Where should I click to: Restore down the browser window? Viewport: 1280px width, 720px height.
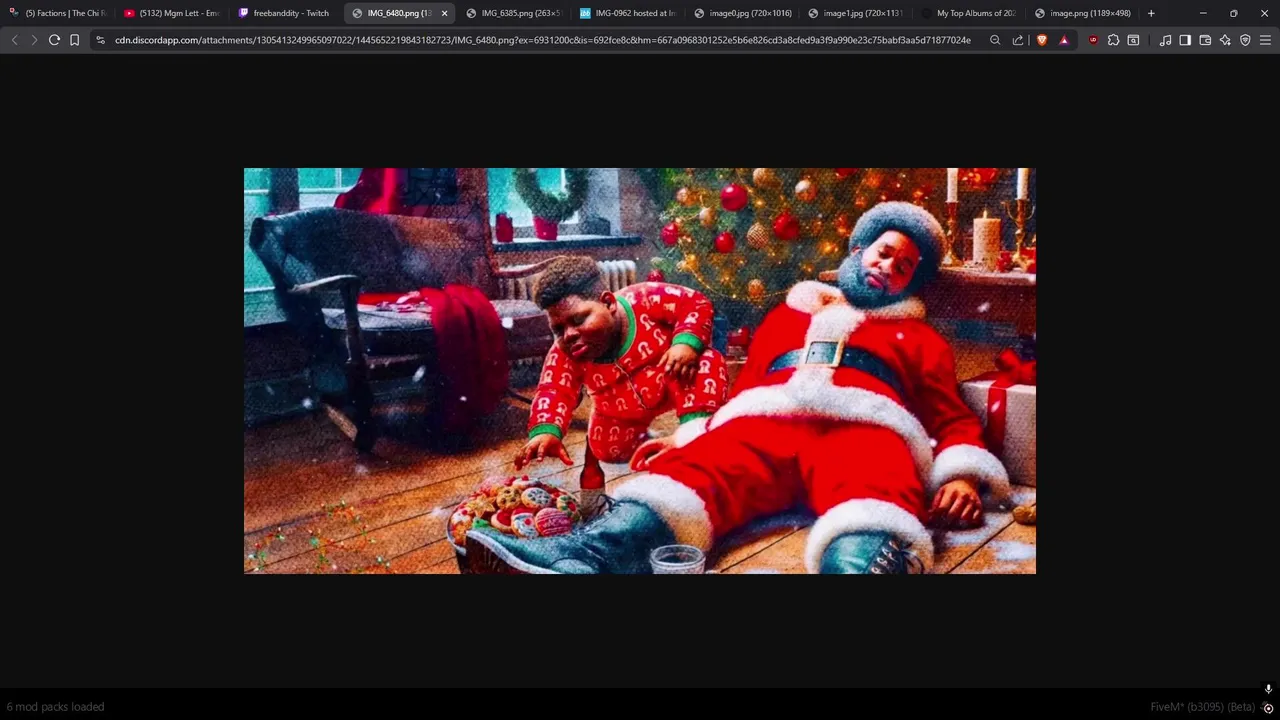[1233, 13]
